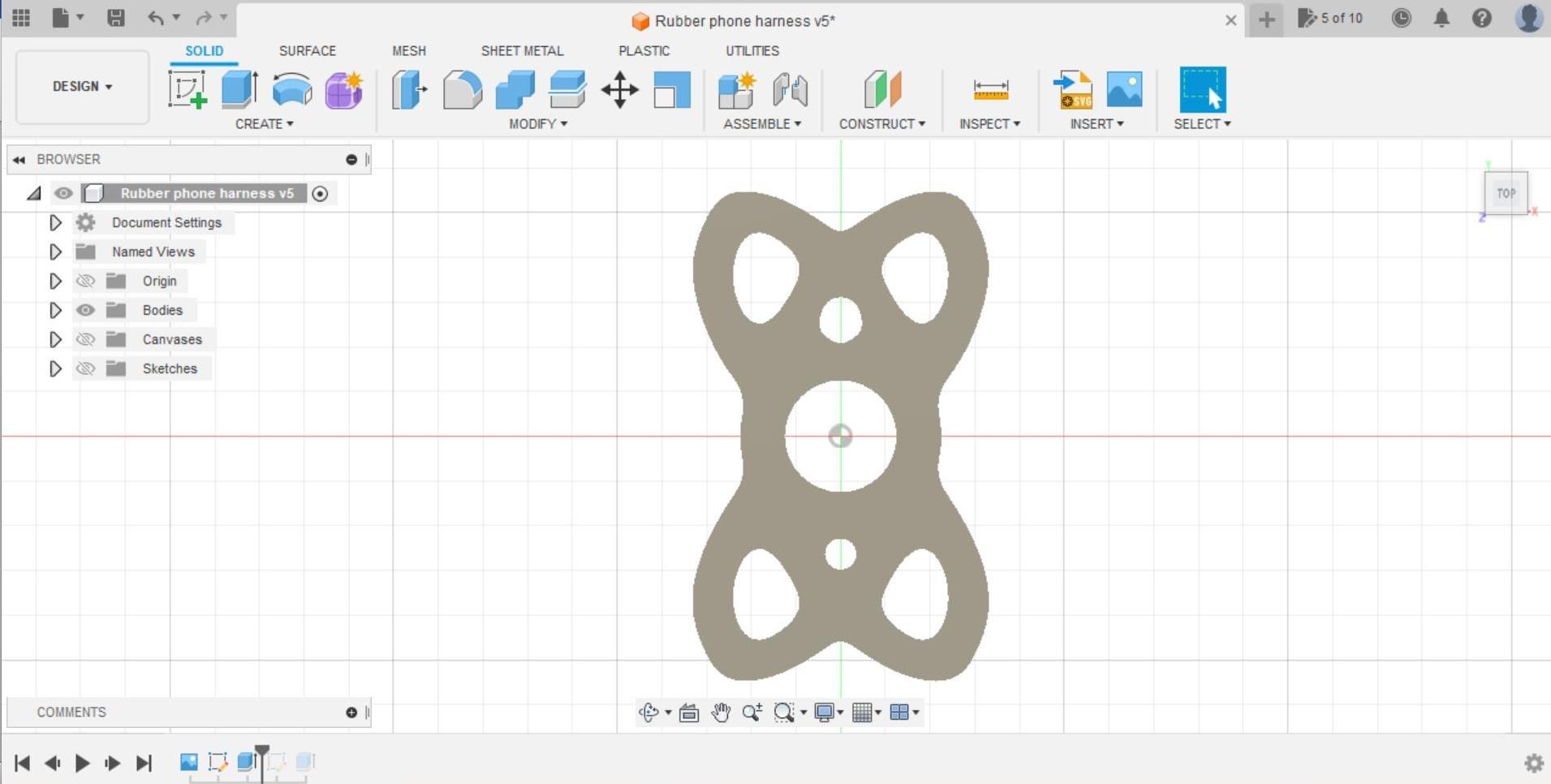Select the Combine tool
Screen dimensions: 1551x784
click(515, 89)
